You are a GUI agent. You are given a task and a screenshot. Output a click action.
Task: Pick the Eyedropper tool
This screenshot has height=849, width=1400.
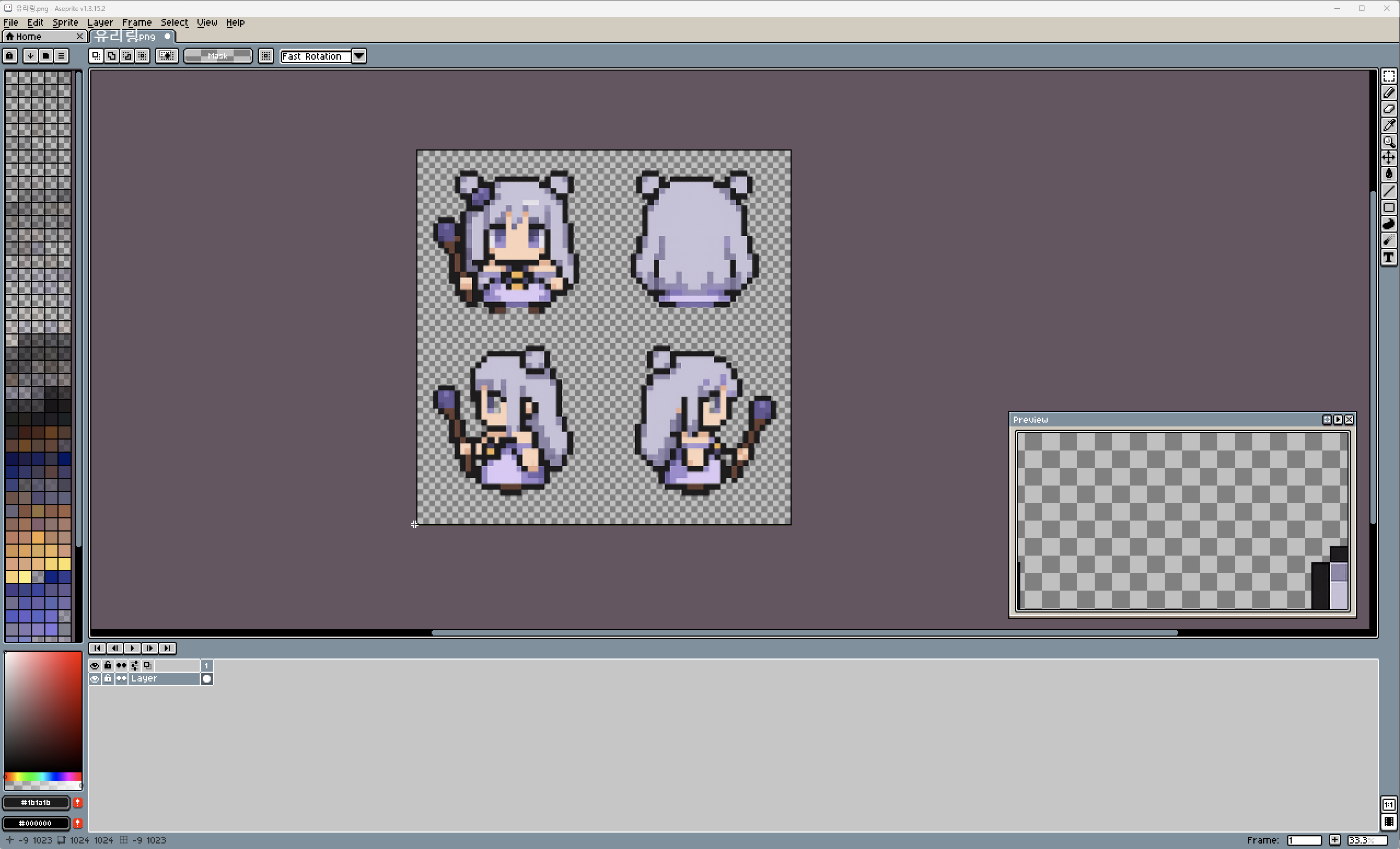(1389, 125)
